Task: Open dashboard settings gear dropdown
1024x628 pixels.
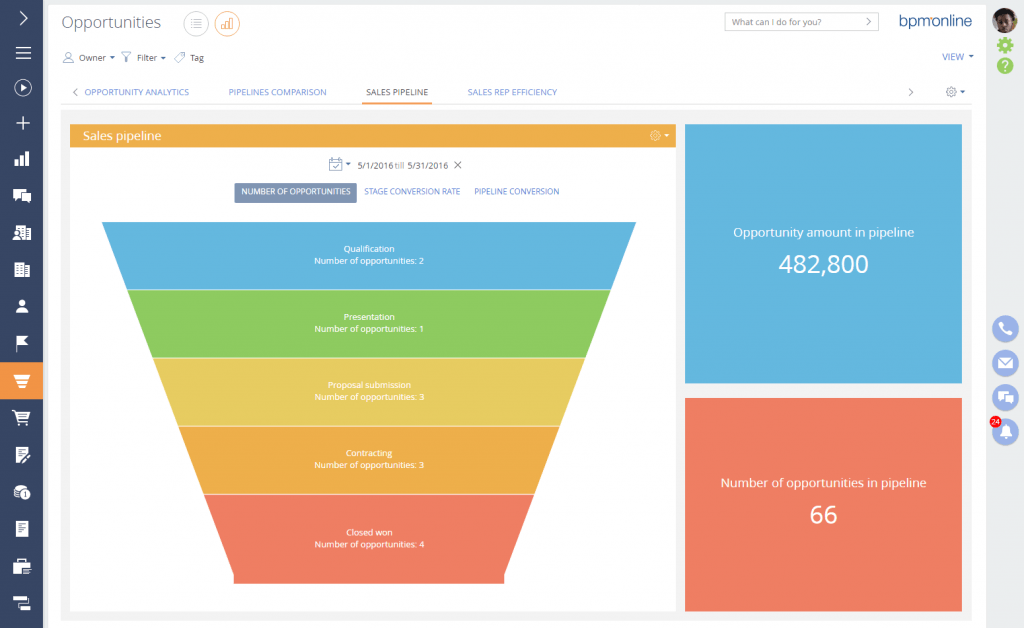Action: point(955,92)
